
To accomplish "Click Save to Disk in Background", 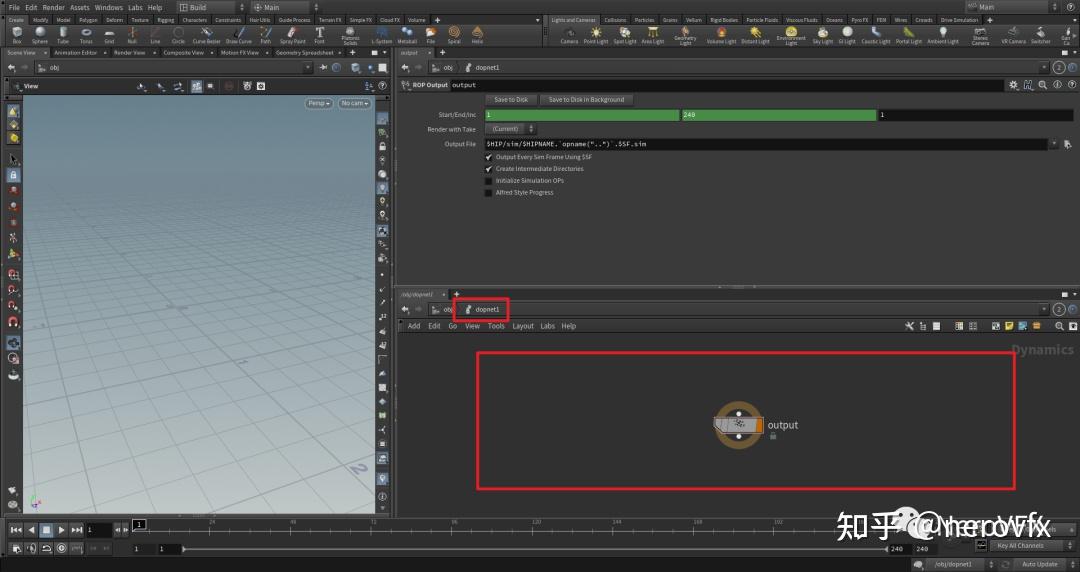I will coord(586,100).
